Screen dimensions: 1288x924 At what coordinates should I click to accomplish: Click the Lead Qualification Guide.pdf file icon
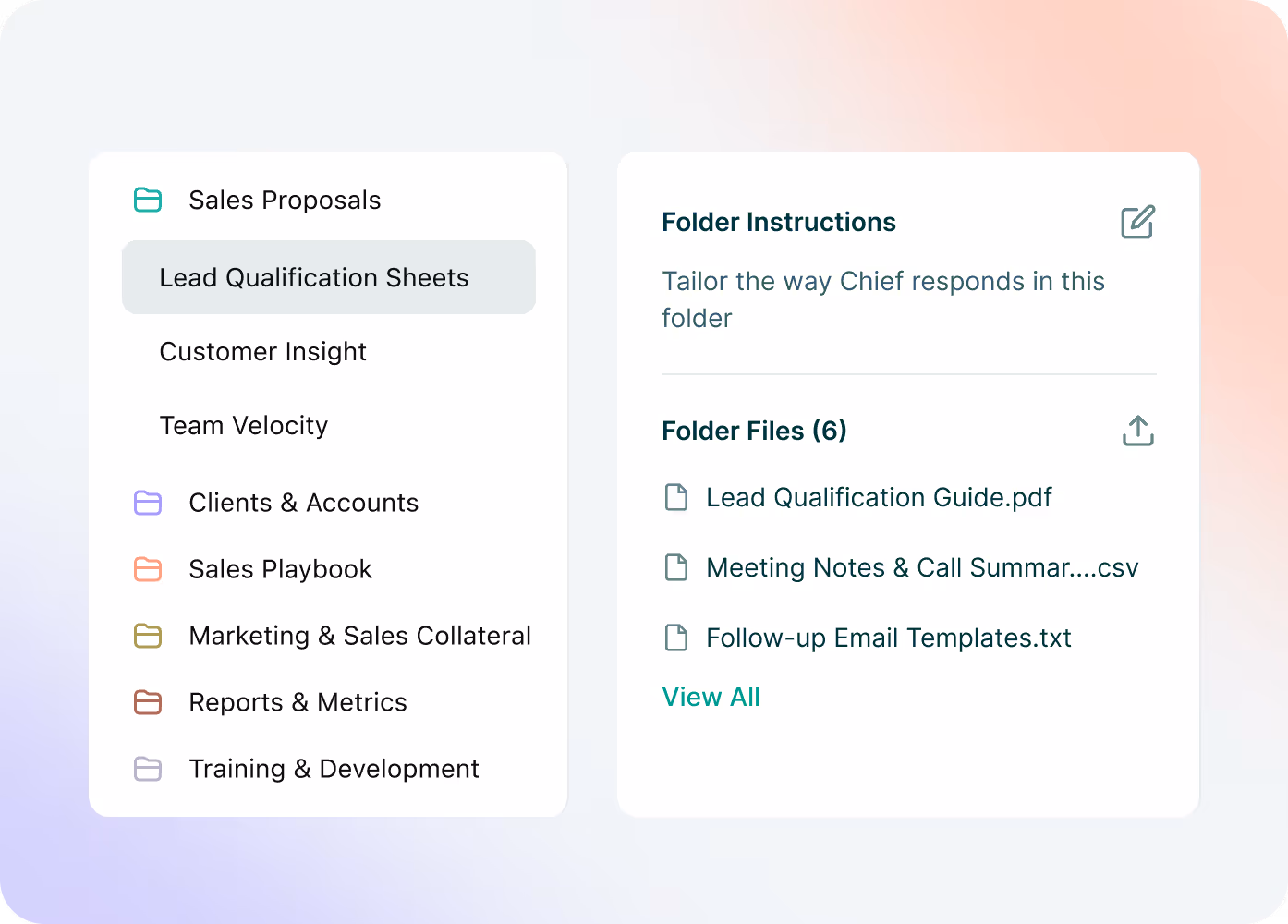[676, 497]
